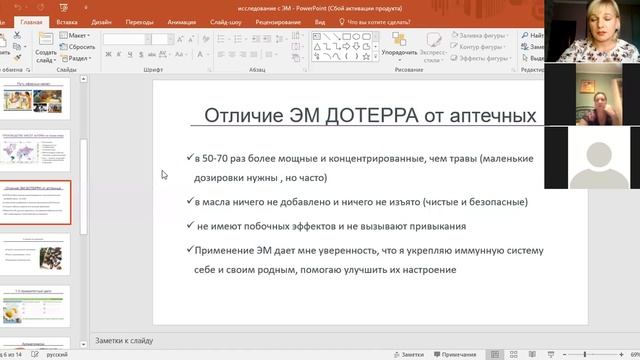Expand the font name combo box
Viewport: 640px width, 360px height.
147,39
